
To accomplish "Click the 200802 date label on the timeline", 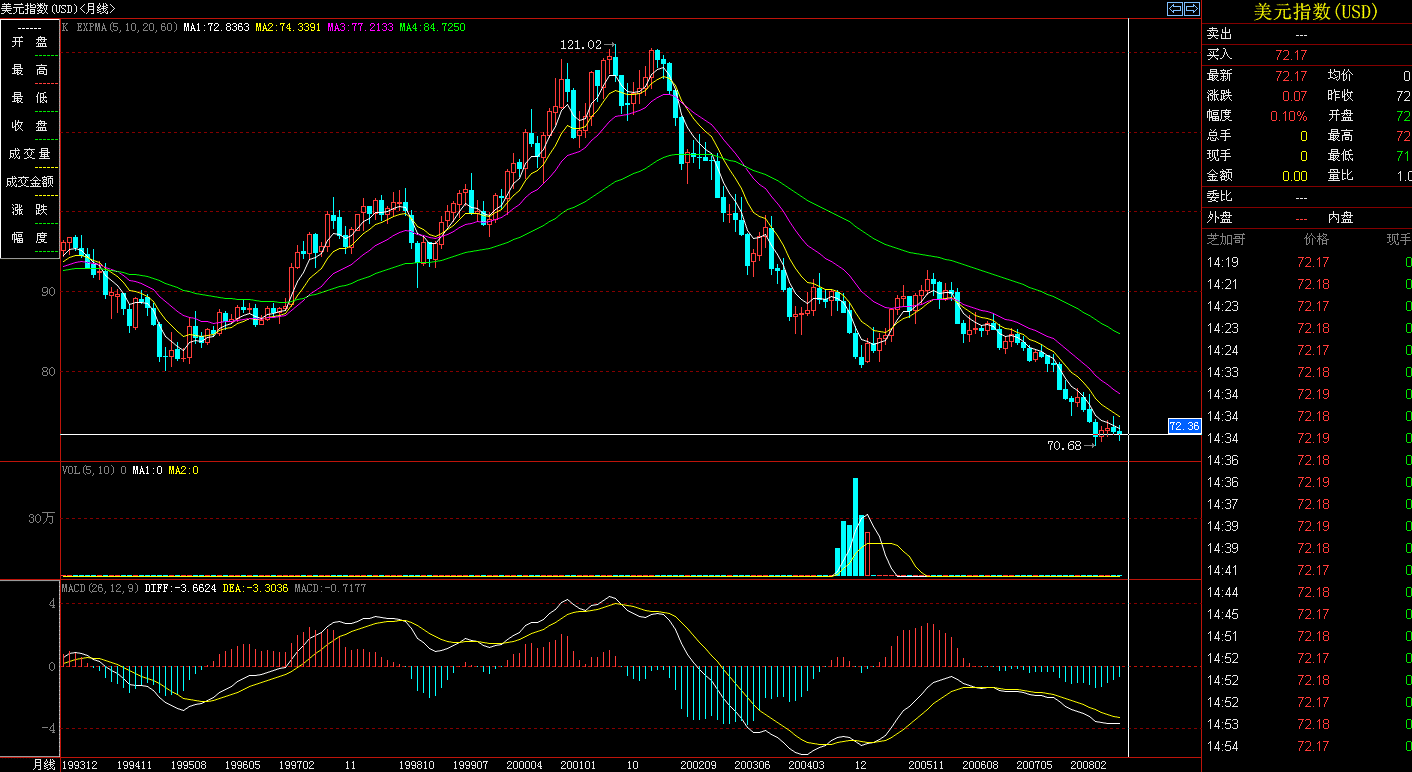I will point(1086,765).
